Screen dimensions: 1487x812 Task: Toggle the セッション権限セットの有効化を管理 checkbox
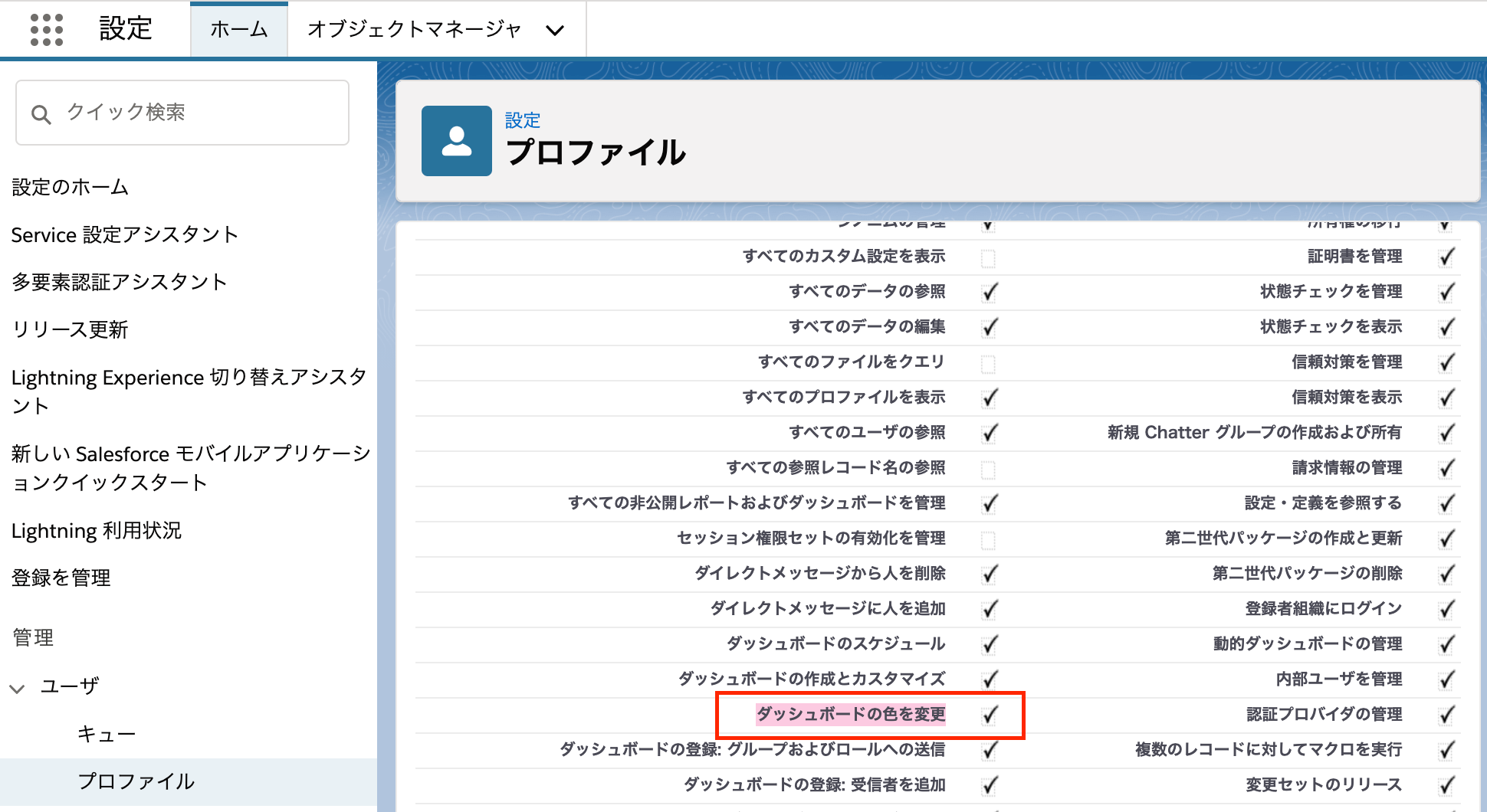tap(988, 539)
